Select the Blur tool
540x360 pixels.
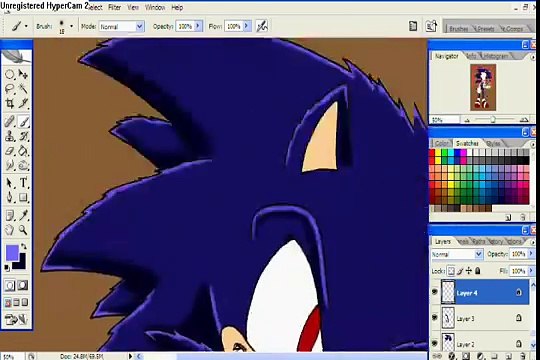10,166
